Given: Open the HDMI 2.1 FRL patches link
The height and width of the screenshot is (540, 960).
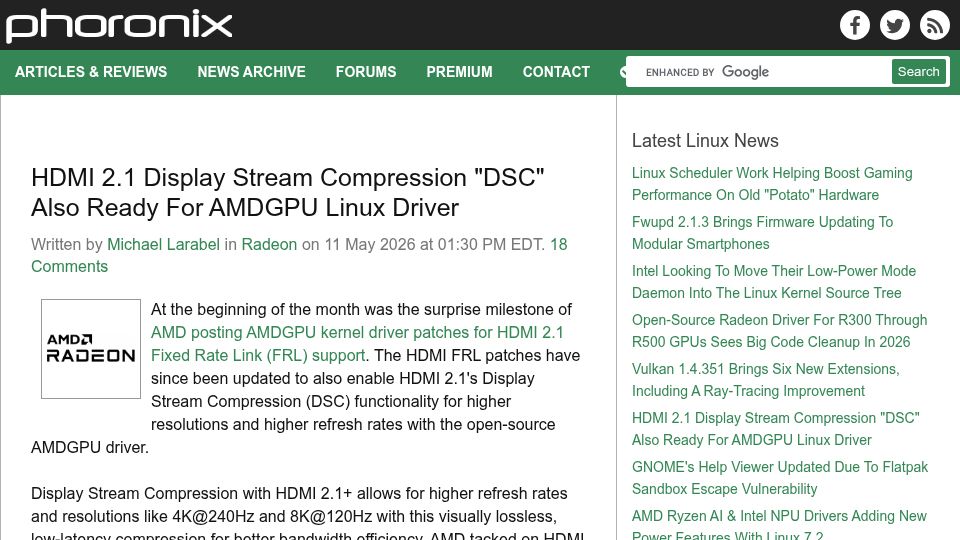Looking at the screenshot, I should pyautogui.click(x=357, y=343).
